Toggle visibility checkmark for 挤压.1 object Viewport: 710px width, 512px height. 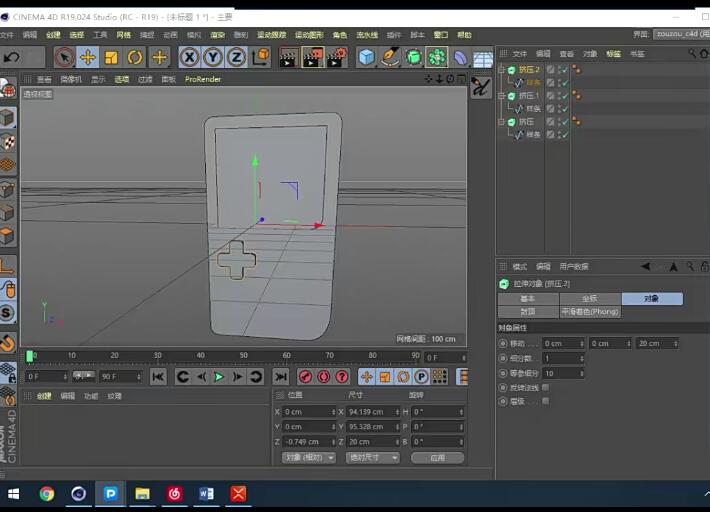pyautogui.click(x=563, y=96)
